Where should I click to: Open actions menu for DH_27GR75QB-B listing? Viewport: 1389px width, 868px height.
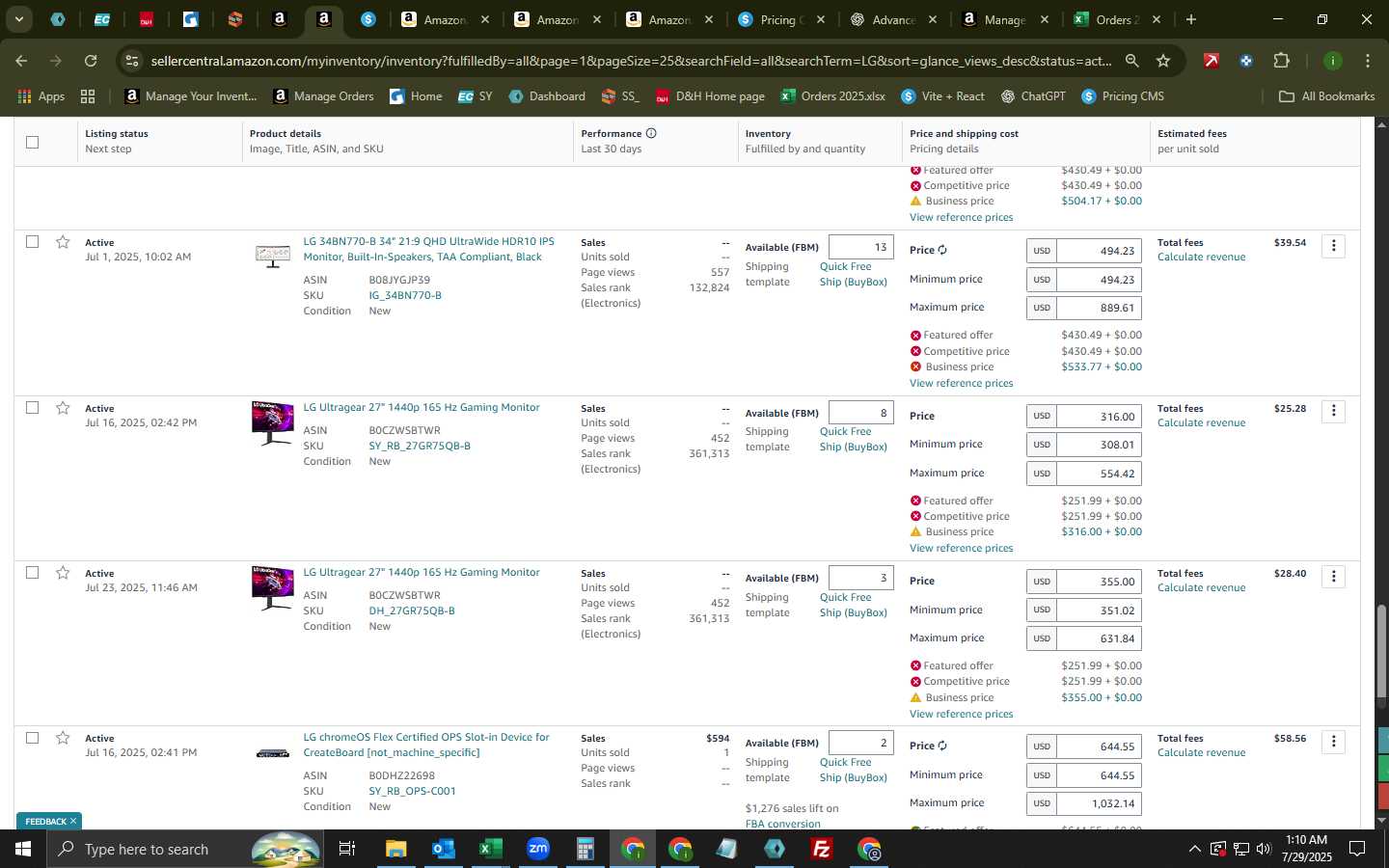[x=1334, y=577]
